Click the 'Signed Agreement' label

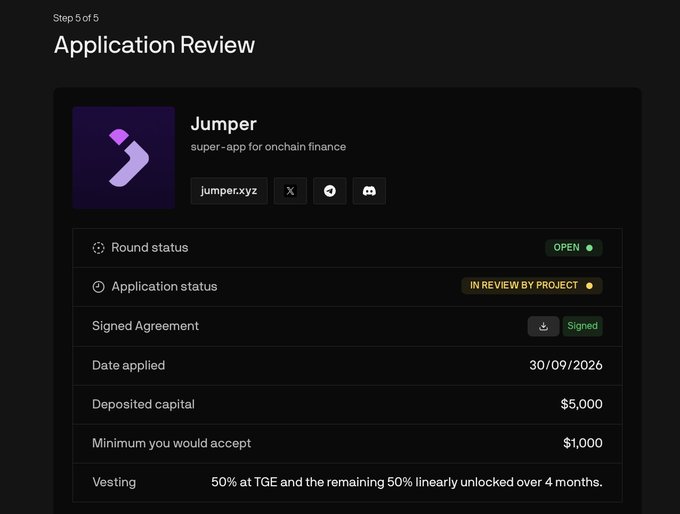tap(145, 326)
